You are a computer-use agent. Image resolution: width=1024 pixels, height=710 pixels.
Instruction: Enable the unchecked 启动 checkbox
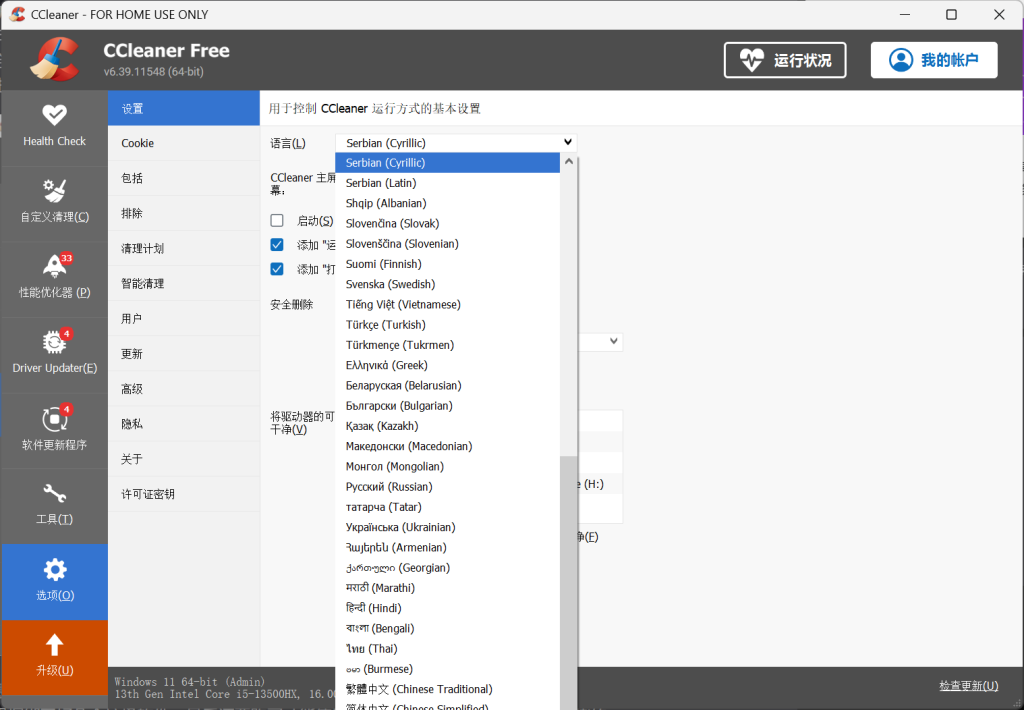277,220
